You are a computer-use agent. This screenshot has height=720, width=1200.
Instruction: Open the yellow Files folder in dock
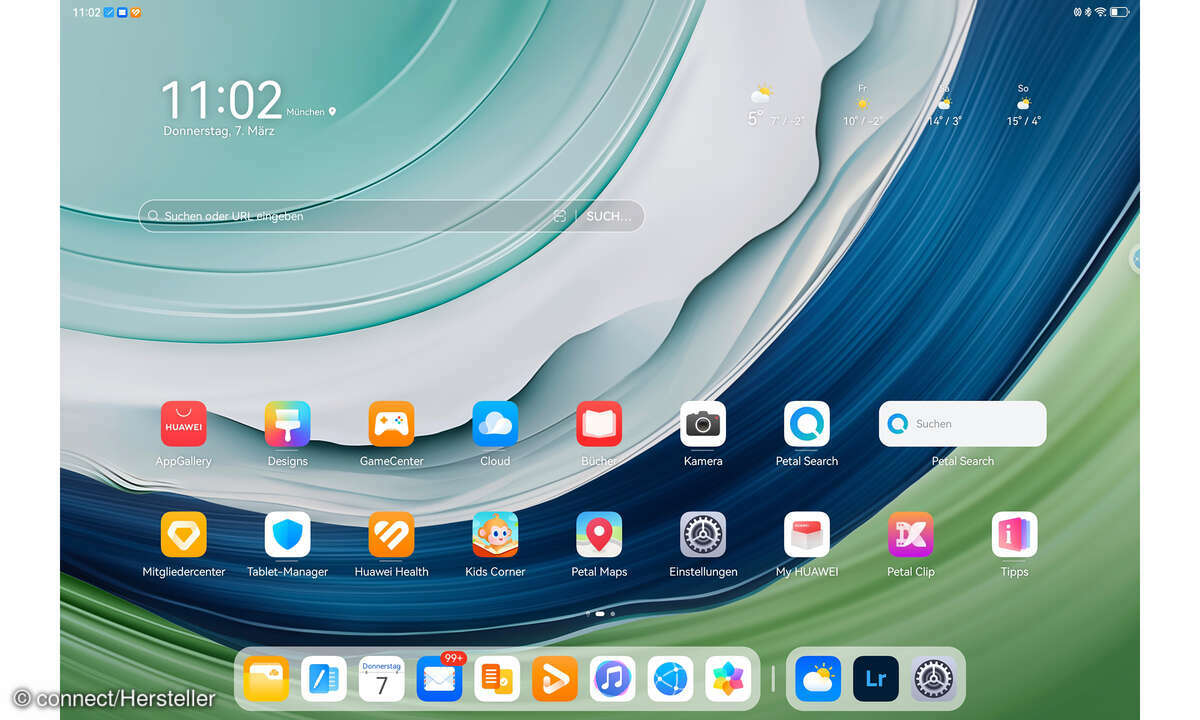click(266, 679)
